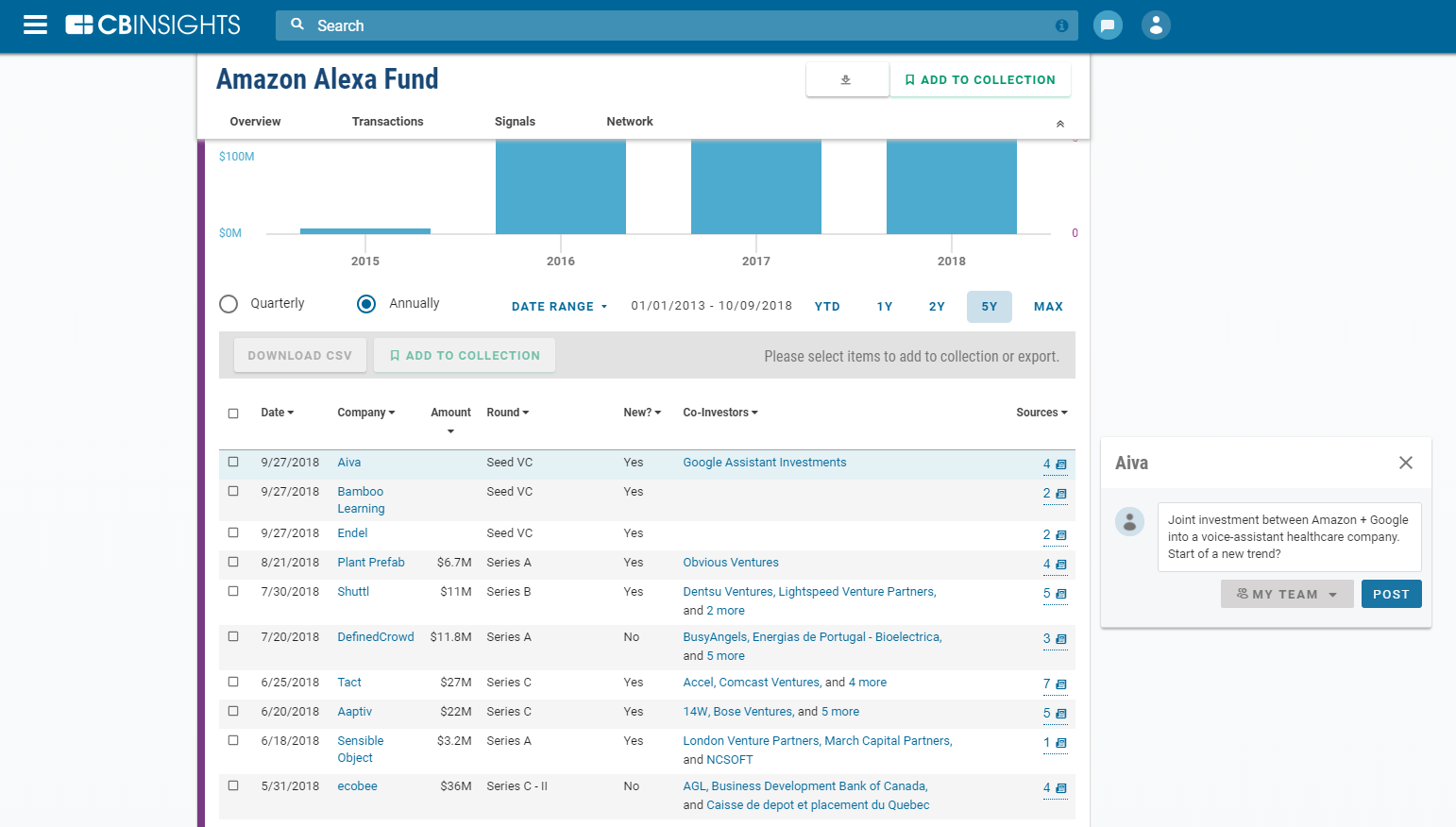Image resolution: width=1456 pixels, height=827 pixels.
Task: Close the Aiva comment panel
Action: 1405,463
